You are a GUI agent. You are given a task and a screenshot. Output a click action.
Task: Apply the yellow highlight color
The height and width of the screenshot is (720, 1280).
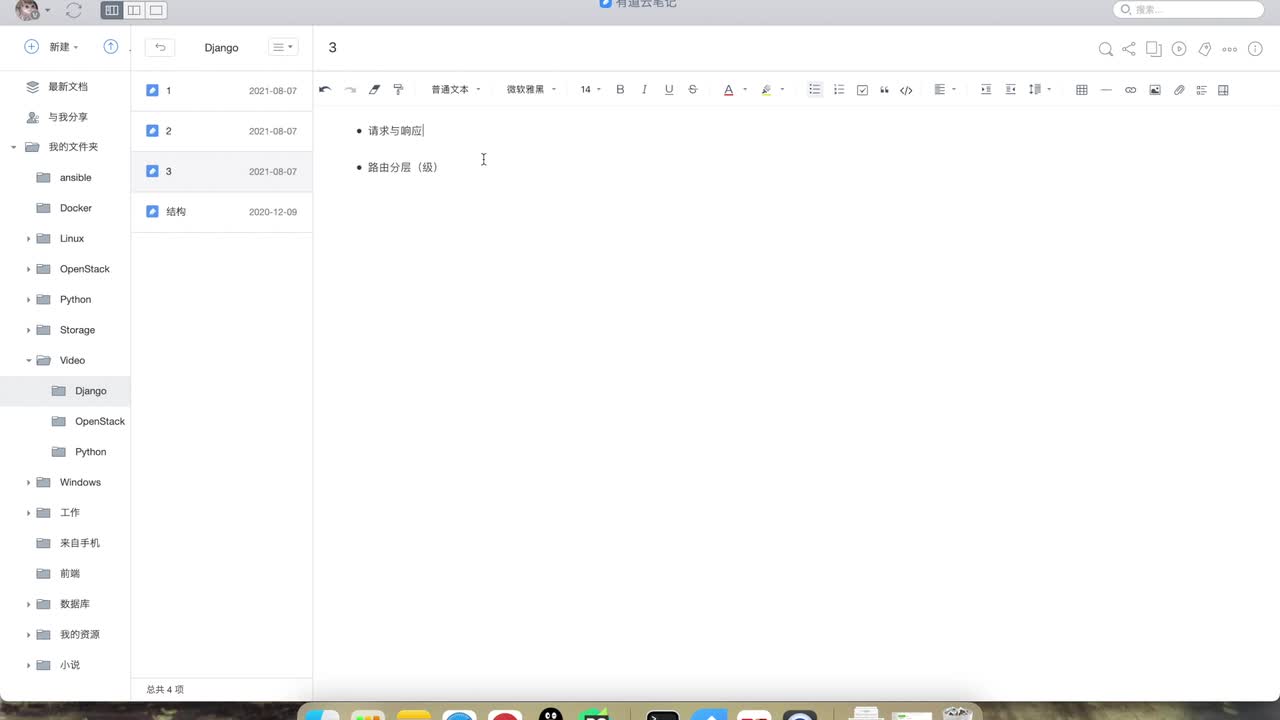[766, 90]
